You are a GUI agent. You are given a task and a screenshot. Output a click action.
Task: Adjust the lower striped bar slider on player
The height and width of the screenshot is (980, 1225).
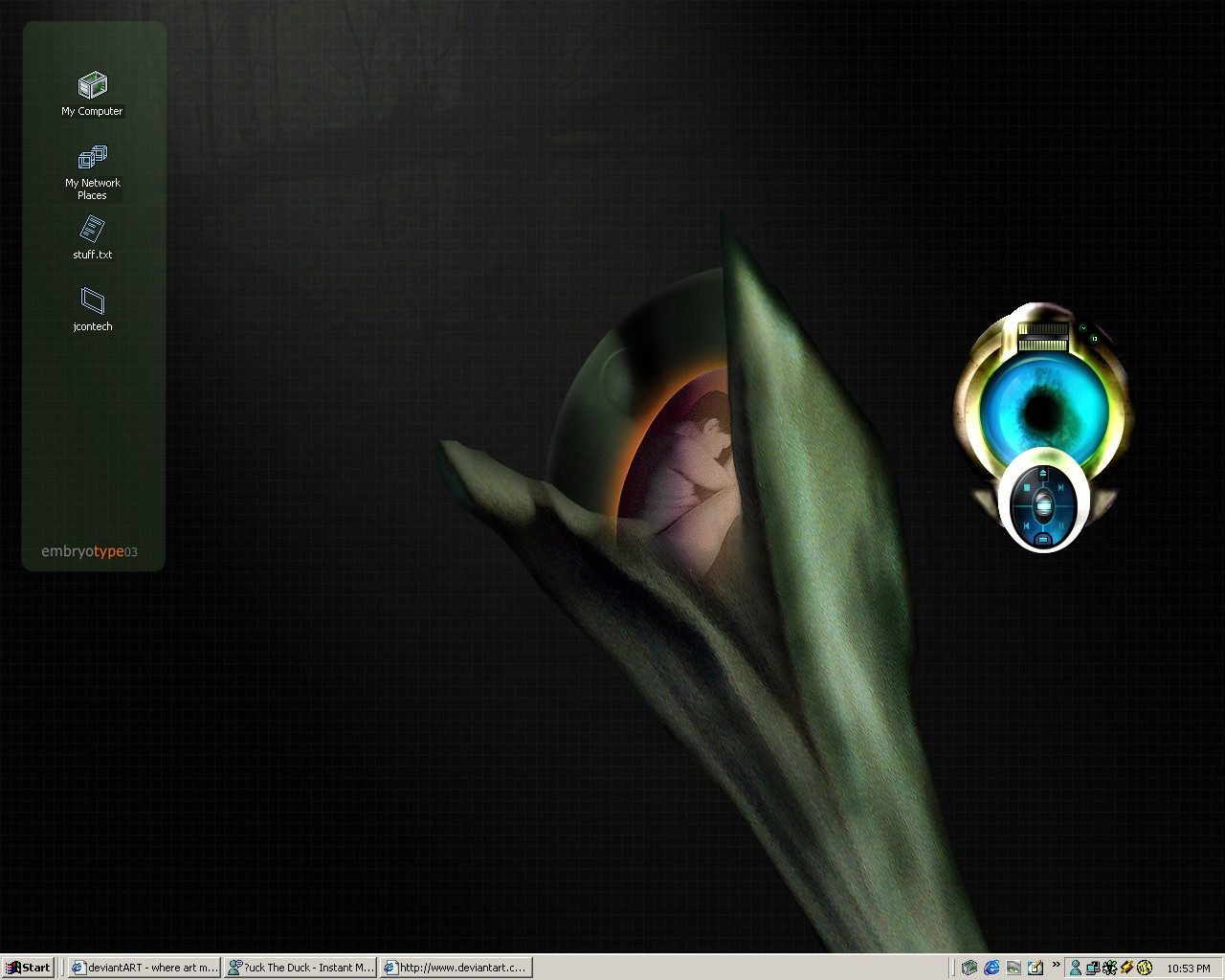tap(1043, 345)
